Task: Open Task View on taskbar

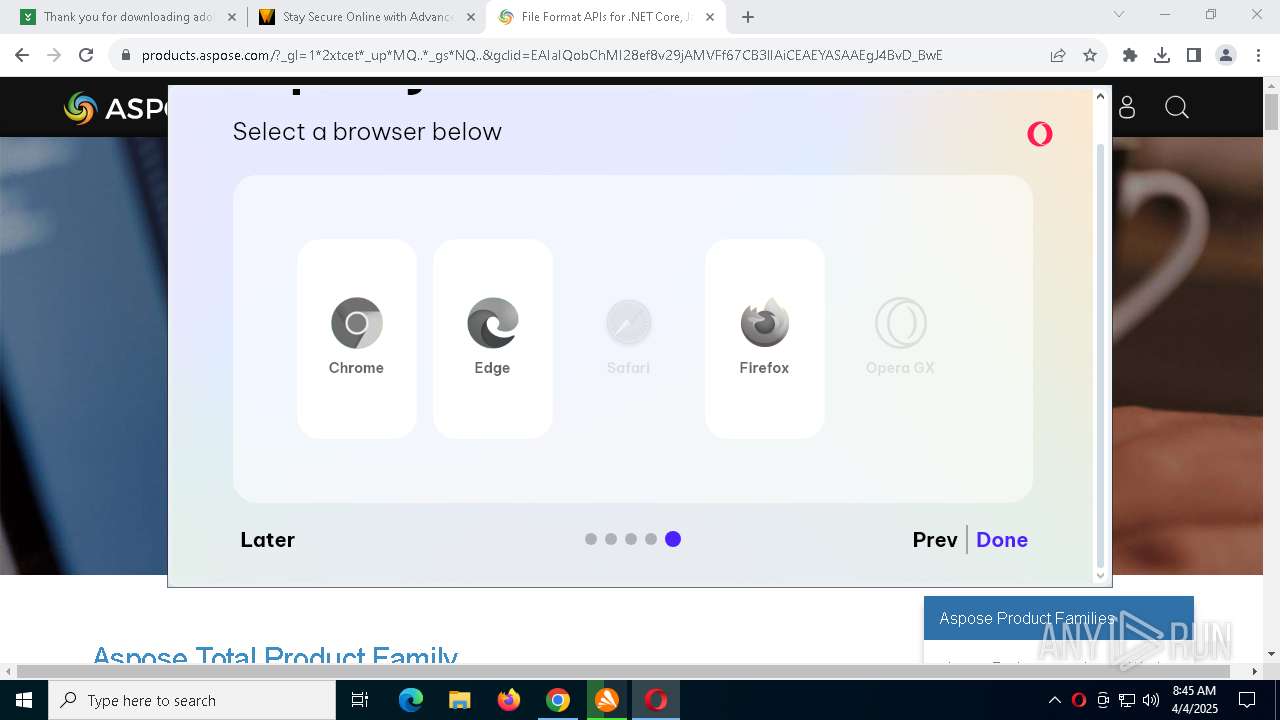Action: click(x=360, y=700)
